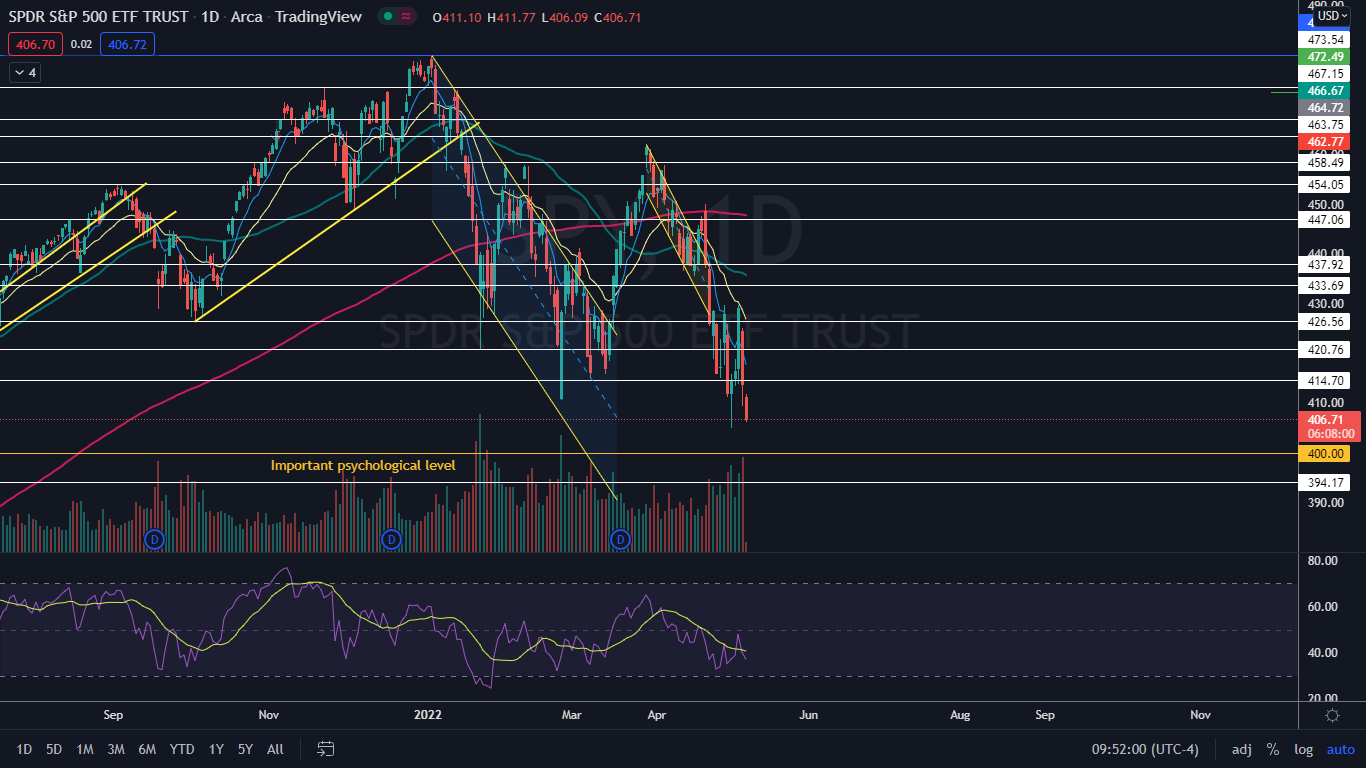Open the USD currency dropdown
Image resolution: width=1366 pixels, height=768 pixels.
coord(1332,16)
